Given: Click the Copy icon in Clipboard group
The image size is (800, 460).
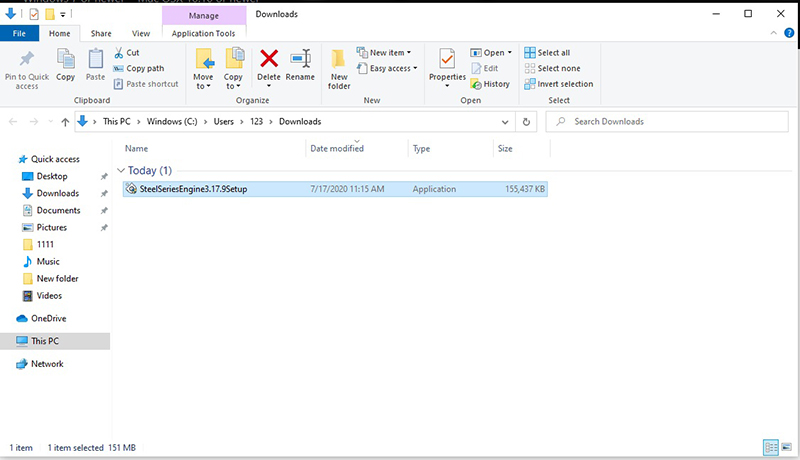Looking at the screenshot, I should (66, 63).
